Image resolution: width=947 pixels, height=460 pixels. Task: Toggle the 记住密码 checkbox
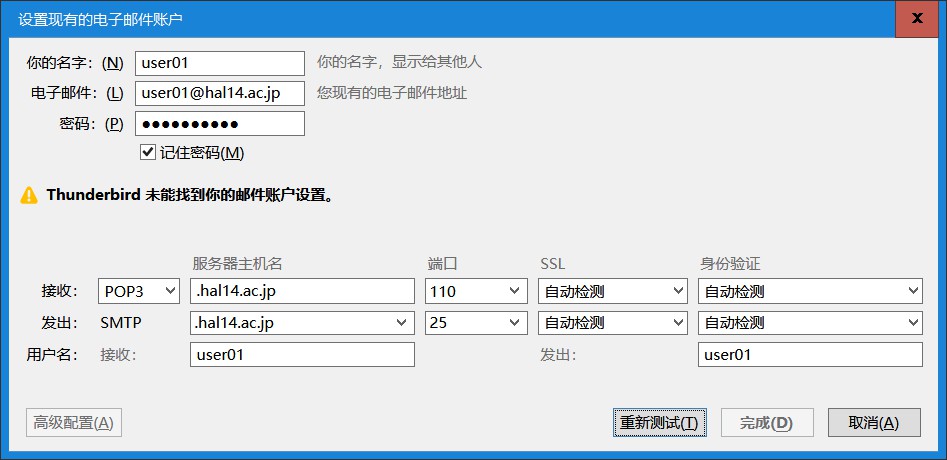(x=147, y=153)
